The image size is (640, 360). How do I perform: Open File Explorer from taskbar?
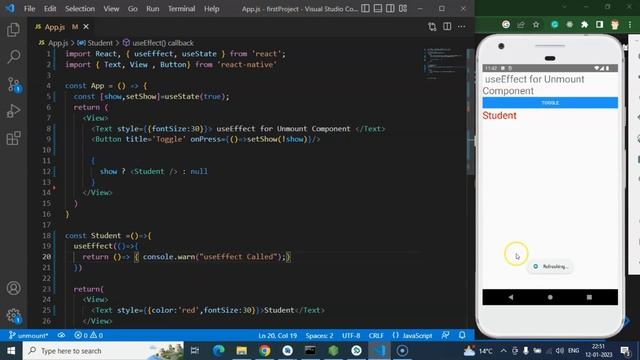coord(242,351)
